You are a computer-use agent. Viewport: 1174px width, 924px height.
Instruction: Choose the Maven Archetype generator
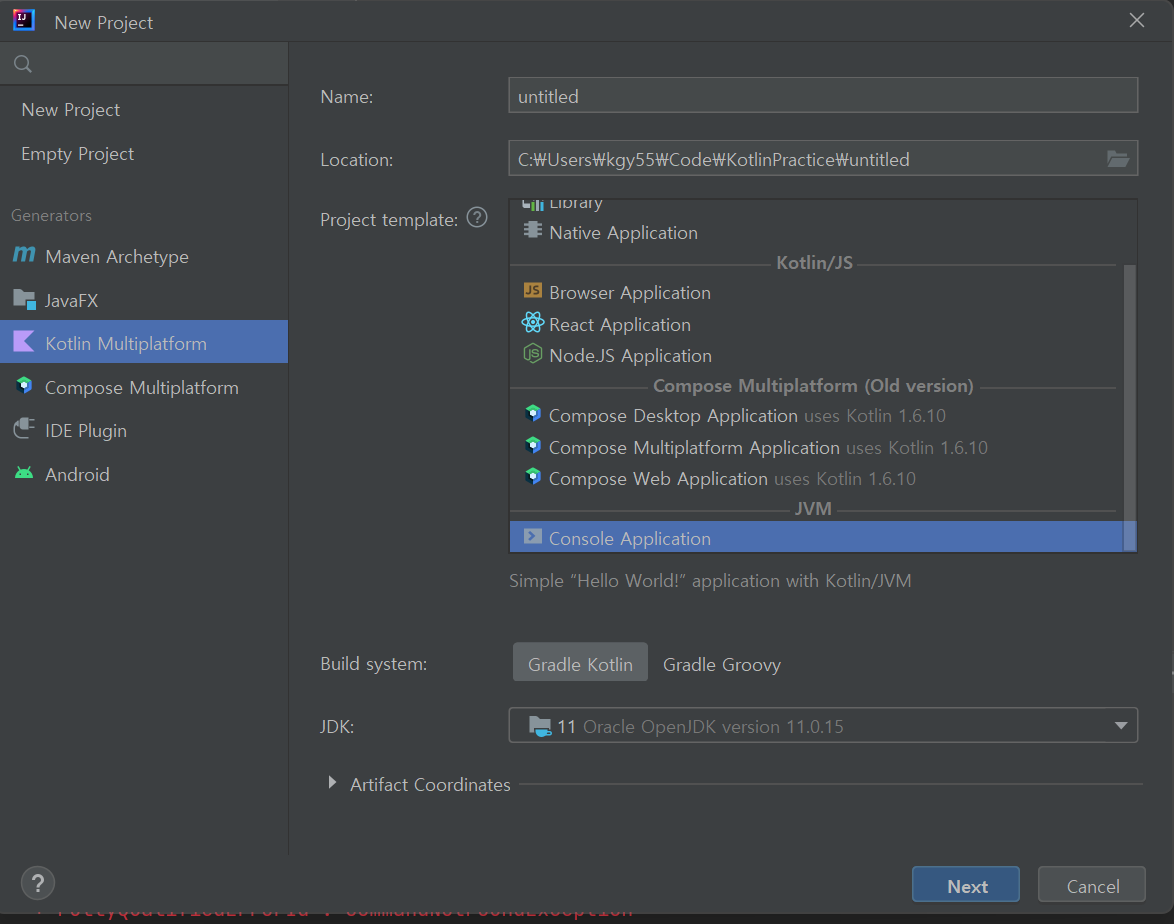[x=144, y=256]
